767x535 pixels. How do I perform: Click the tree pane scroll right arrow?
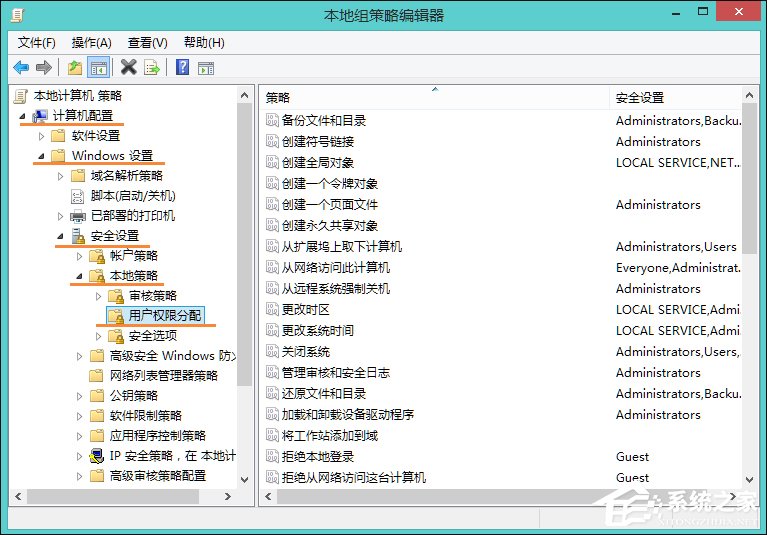tap(227, 496)
